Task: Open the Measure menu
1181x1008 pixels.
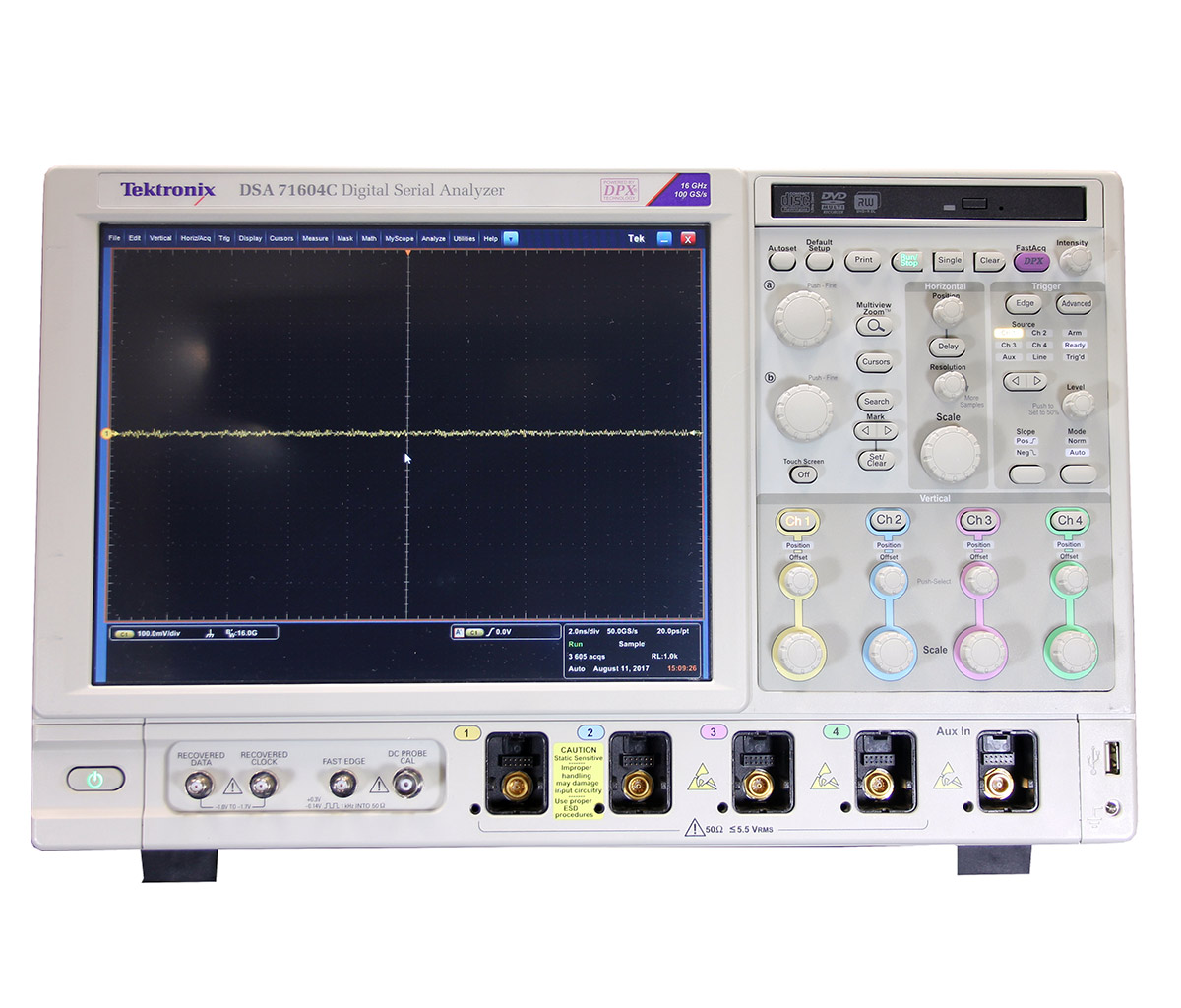Action: point(315,238)
